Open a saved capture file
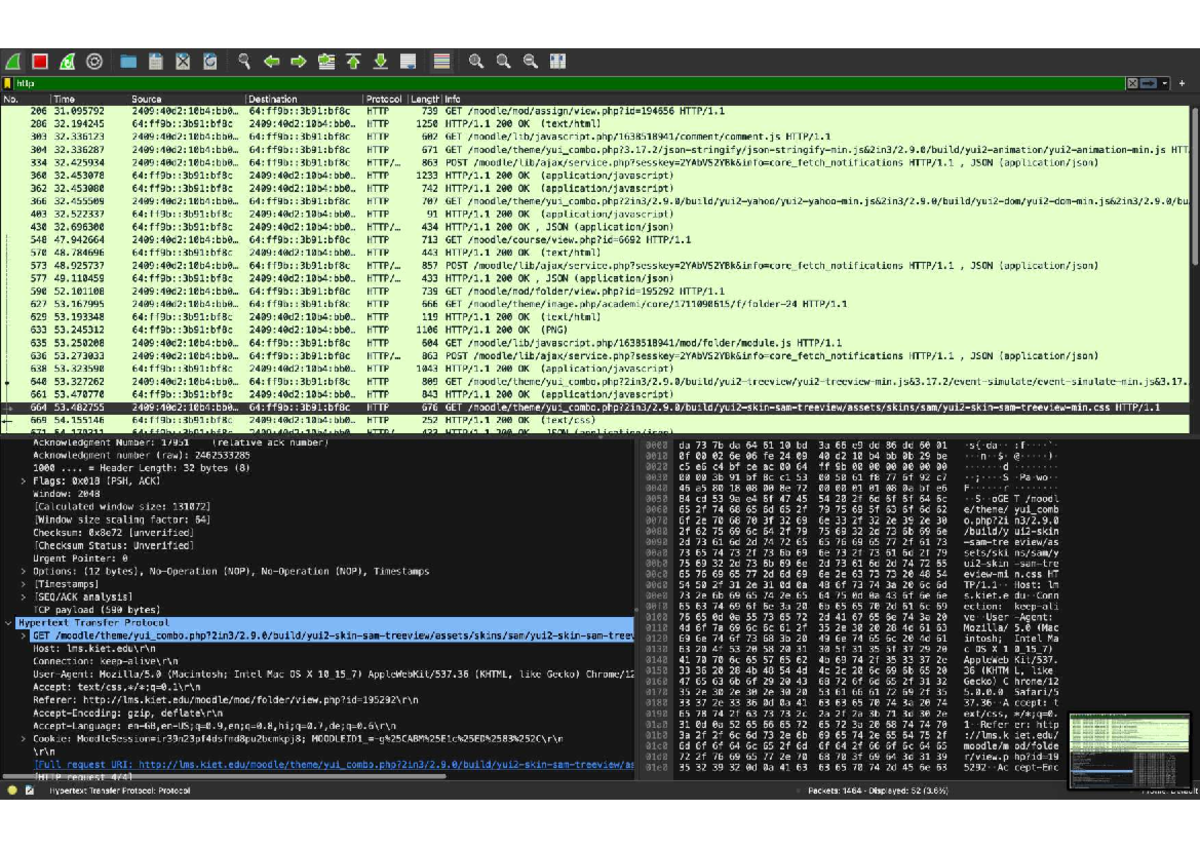This screenshot has height=848, width=1200. point(128,61)
